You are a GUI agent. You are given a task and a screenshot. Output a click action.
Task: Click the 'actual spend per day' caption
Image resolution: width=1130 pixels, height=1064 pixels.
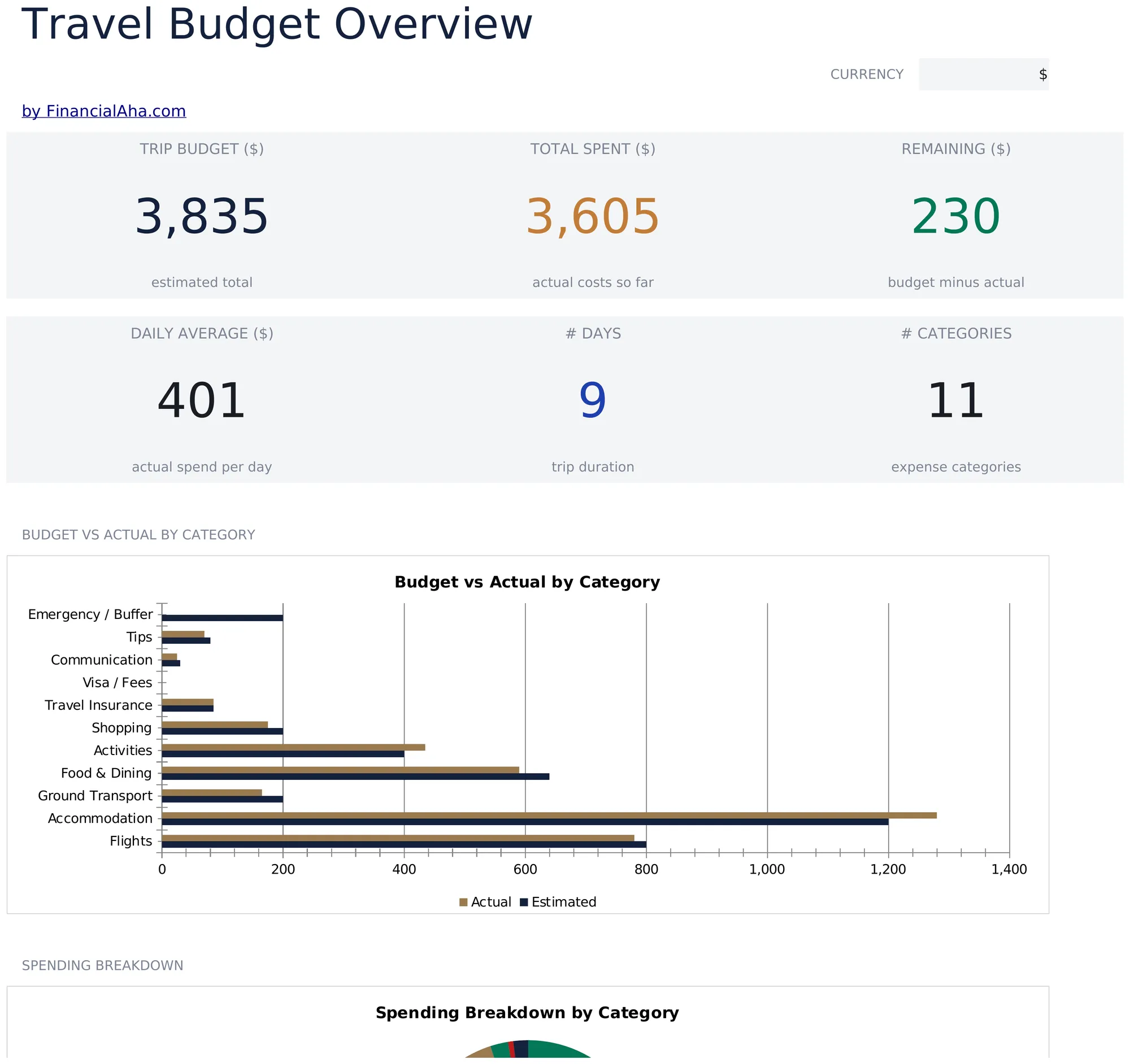point(202,468)
